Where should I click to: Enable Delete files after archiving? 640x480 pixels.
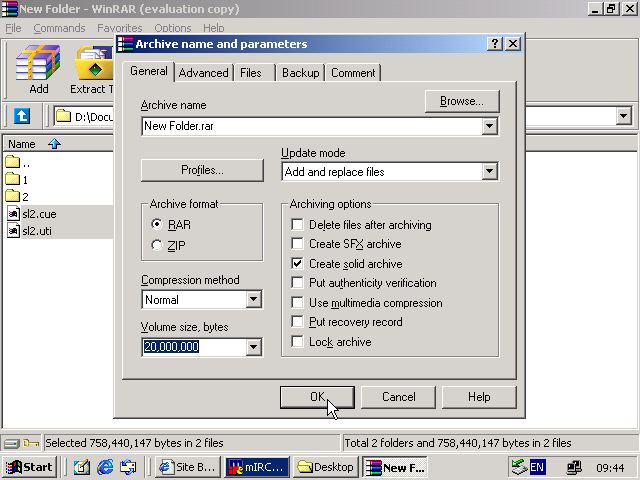[x=297, y=224]
